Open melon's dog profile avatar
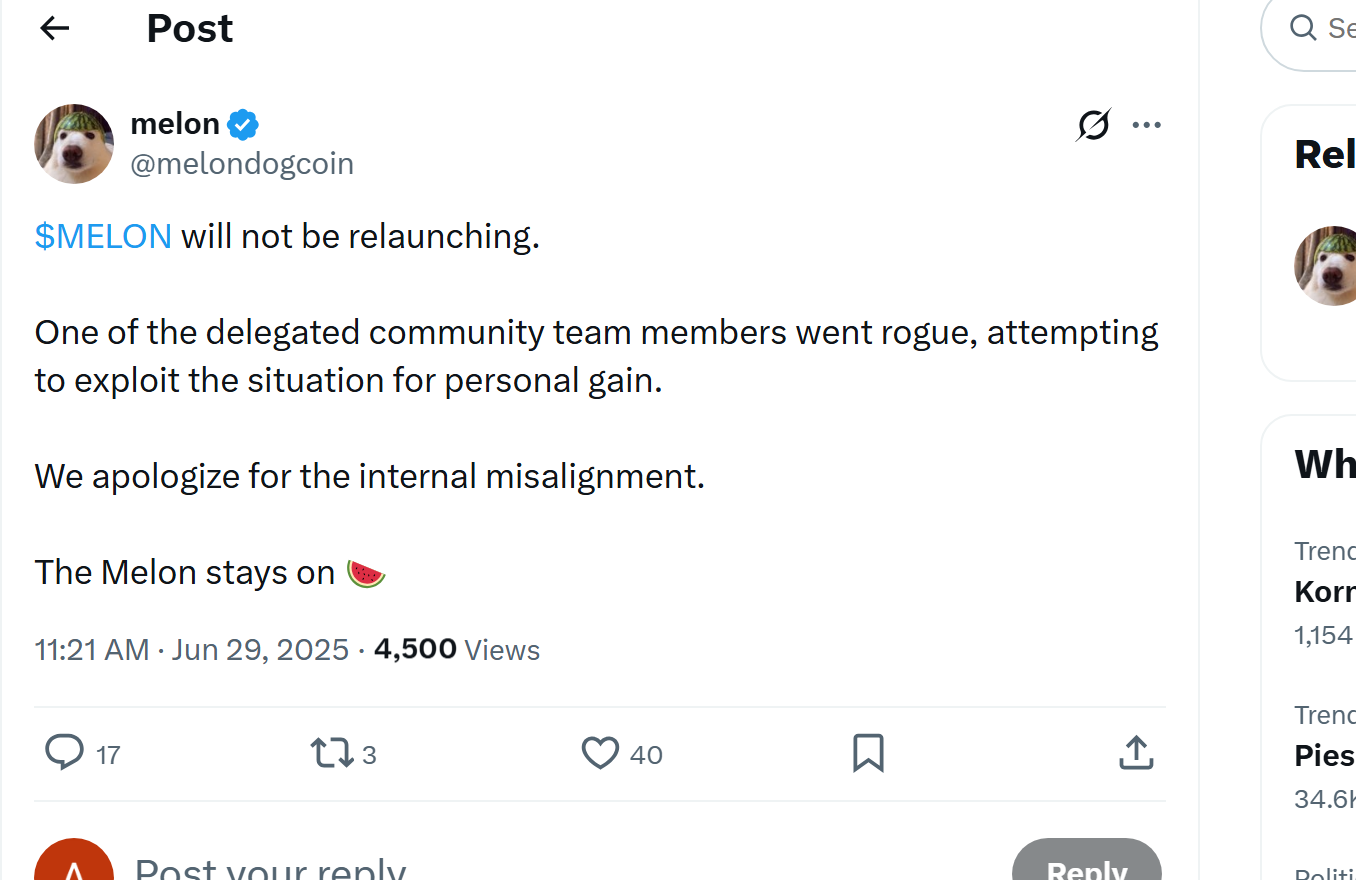 tap(74, 144)
